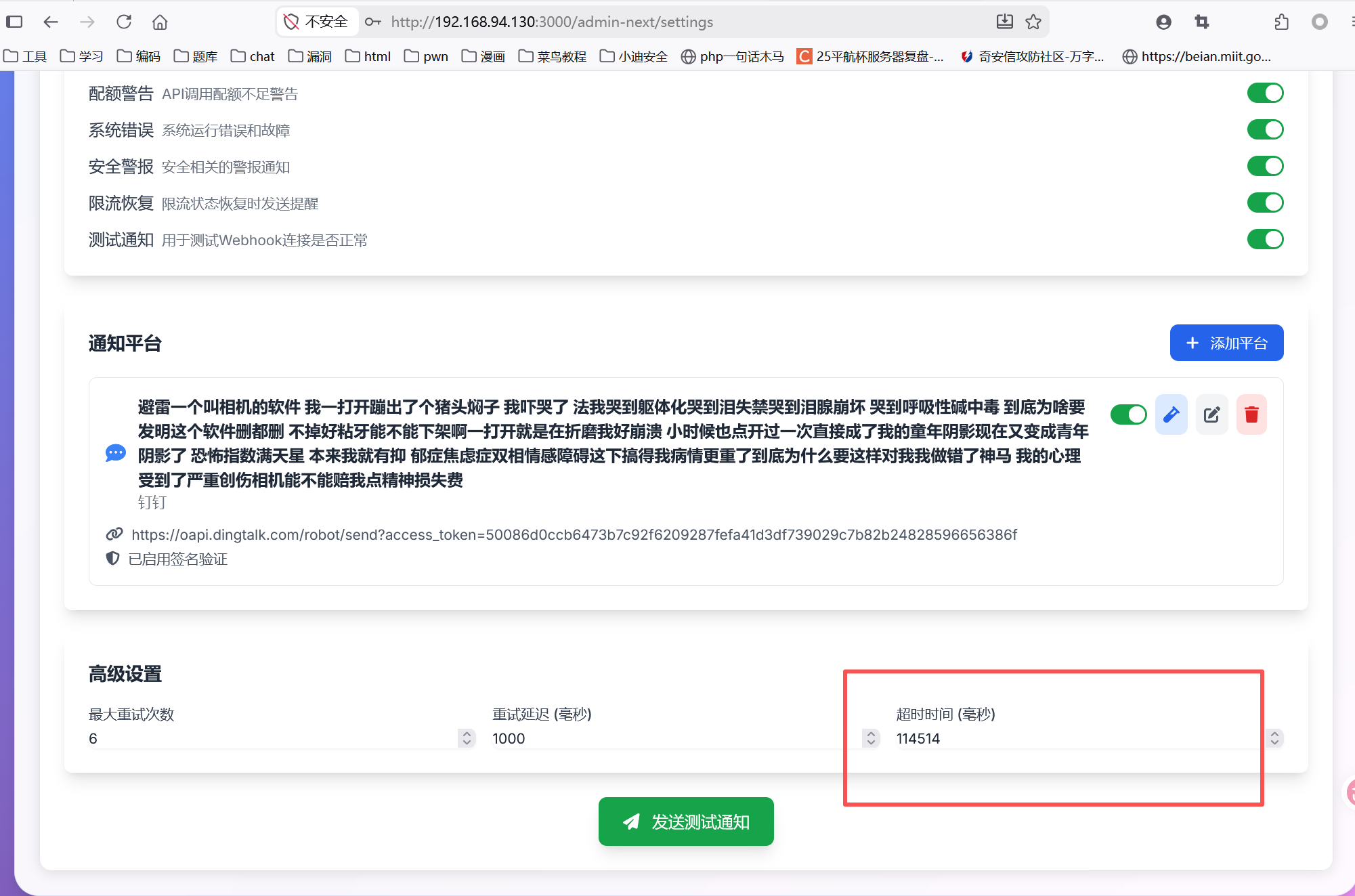Image resolution: width=1355 pixels, height=896 pixels.
Task: Click the browser reload icon
Action: (x=124, y=22)
